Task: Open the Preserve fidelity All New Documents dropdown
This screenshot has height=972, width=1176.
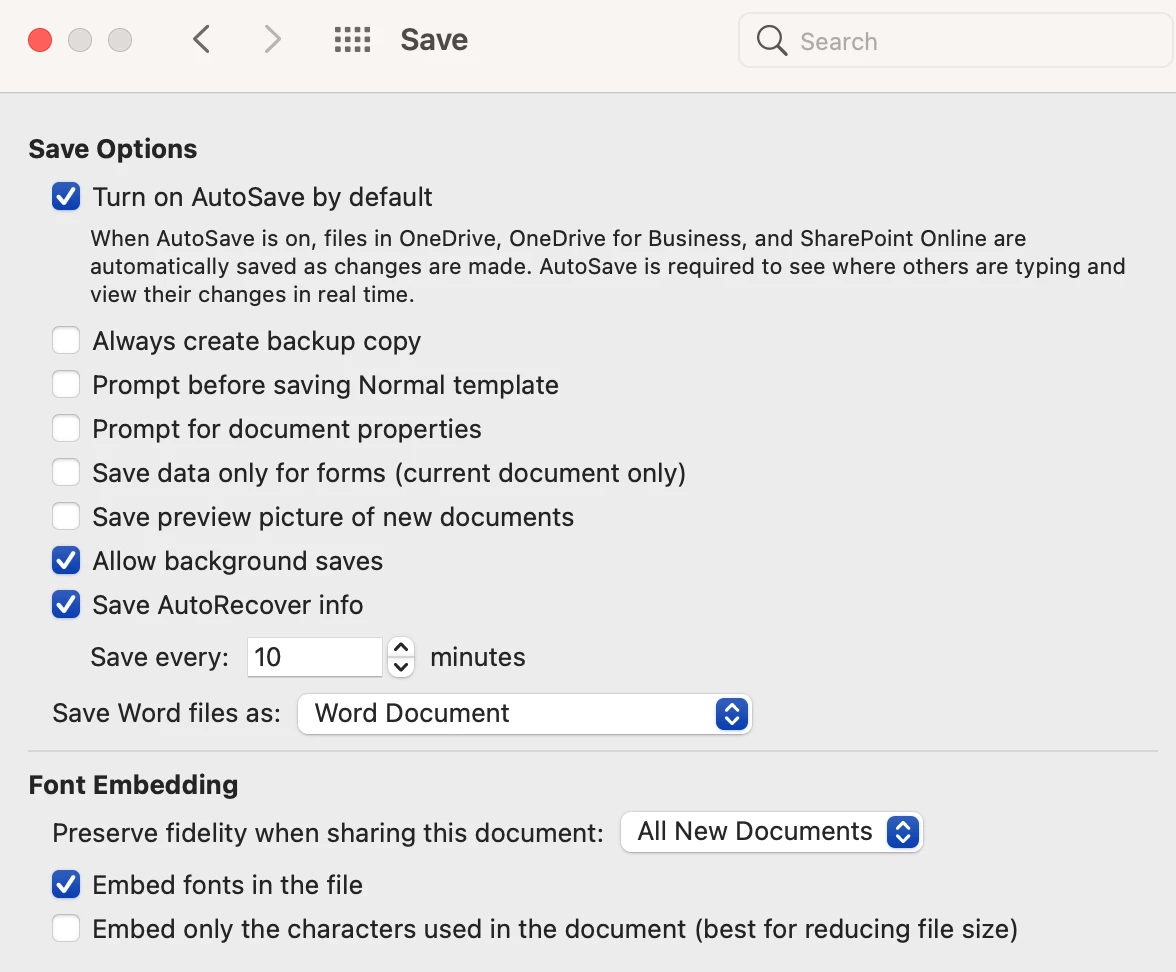Action: click(x=772, y=832)
